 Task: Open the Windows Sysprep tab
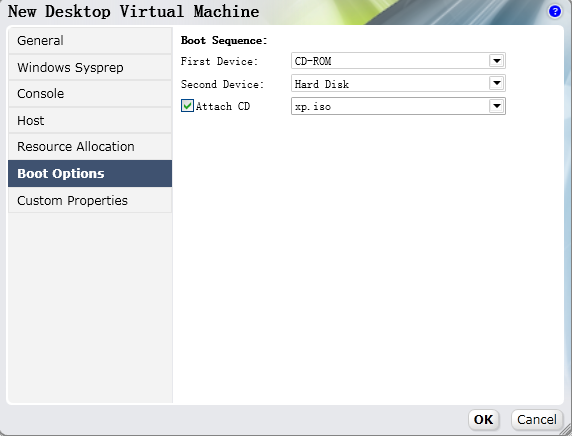90,67
